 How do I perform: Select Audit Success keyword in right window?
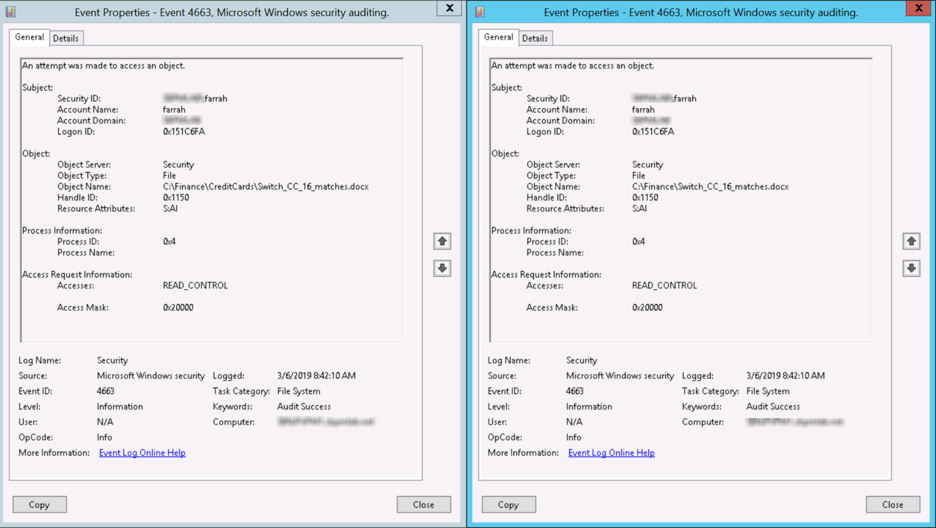773,407
